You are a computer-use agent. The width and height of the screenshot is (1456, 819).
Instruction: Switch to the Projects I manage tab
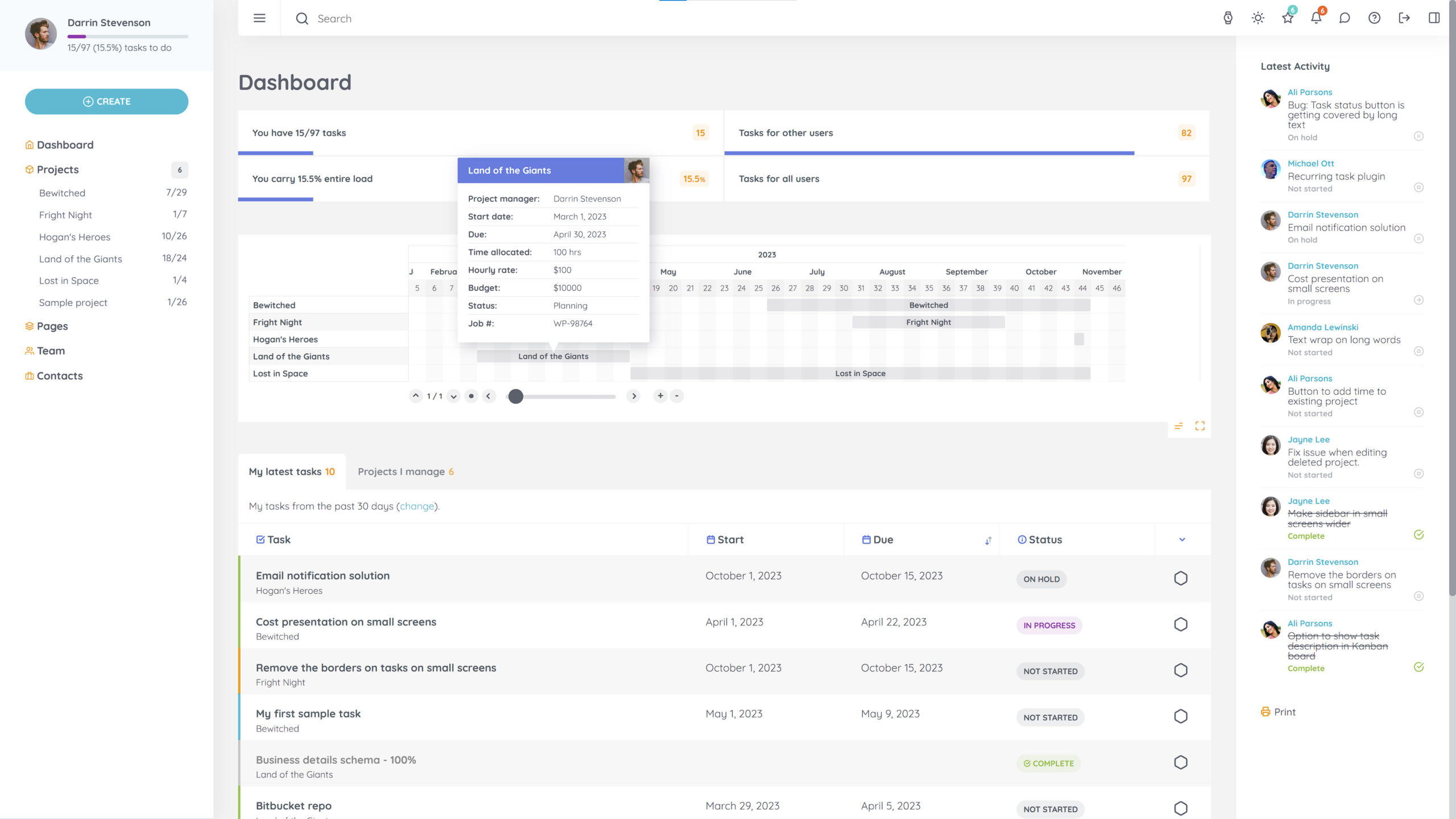[406, 471]
